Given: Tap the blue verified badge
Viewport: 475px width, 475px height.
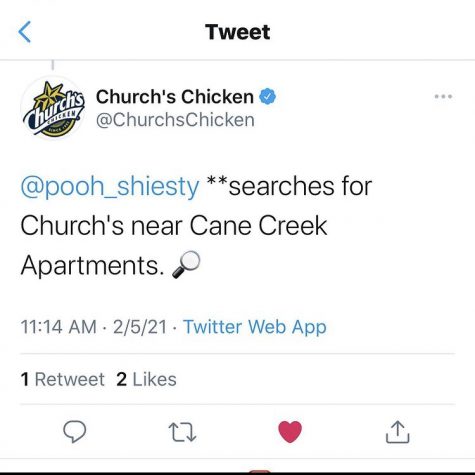Looking at the screenshot, I should point(267,97).
